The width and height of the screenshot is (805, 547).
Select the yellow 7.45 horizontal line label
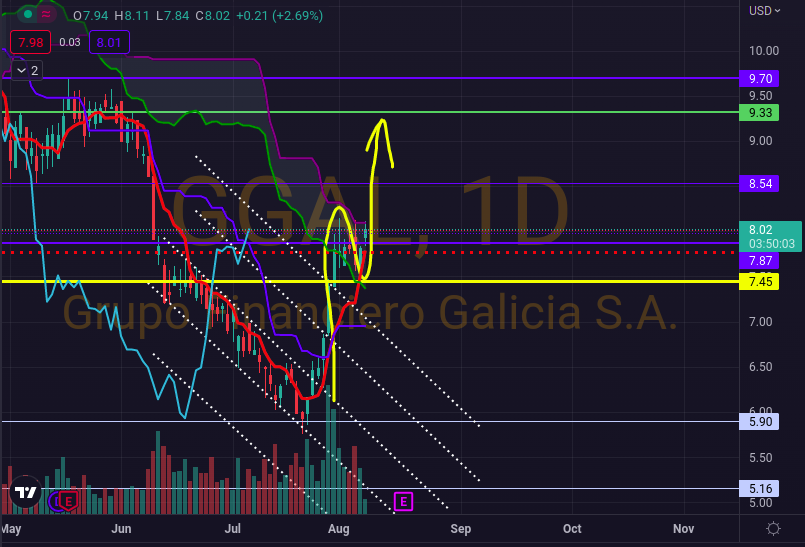[759, 282]
